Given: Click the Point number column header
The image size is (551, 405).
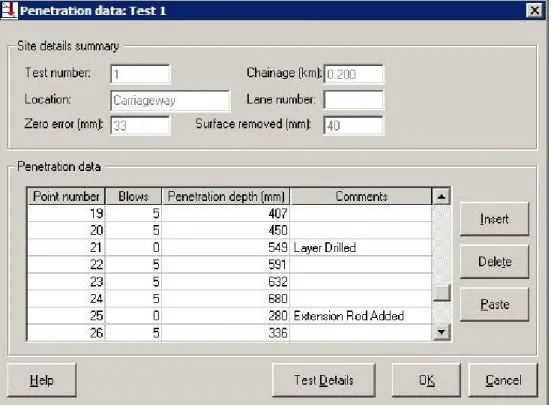Looking at the screenshot, I should (x=66, y=196).
